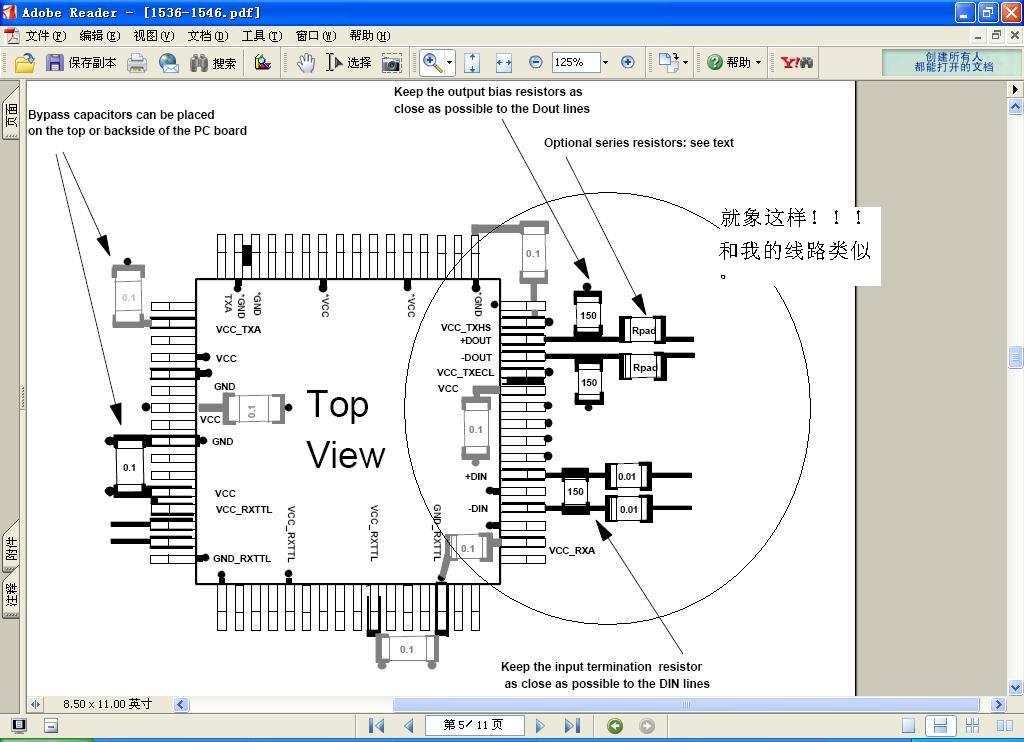Open the 编辑 (Edit) menu
The width and height of the screenshot is (1024, 742).
coord(99,36)
